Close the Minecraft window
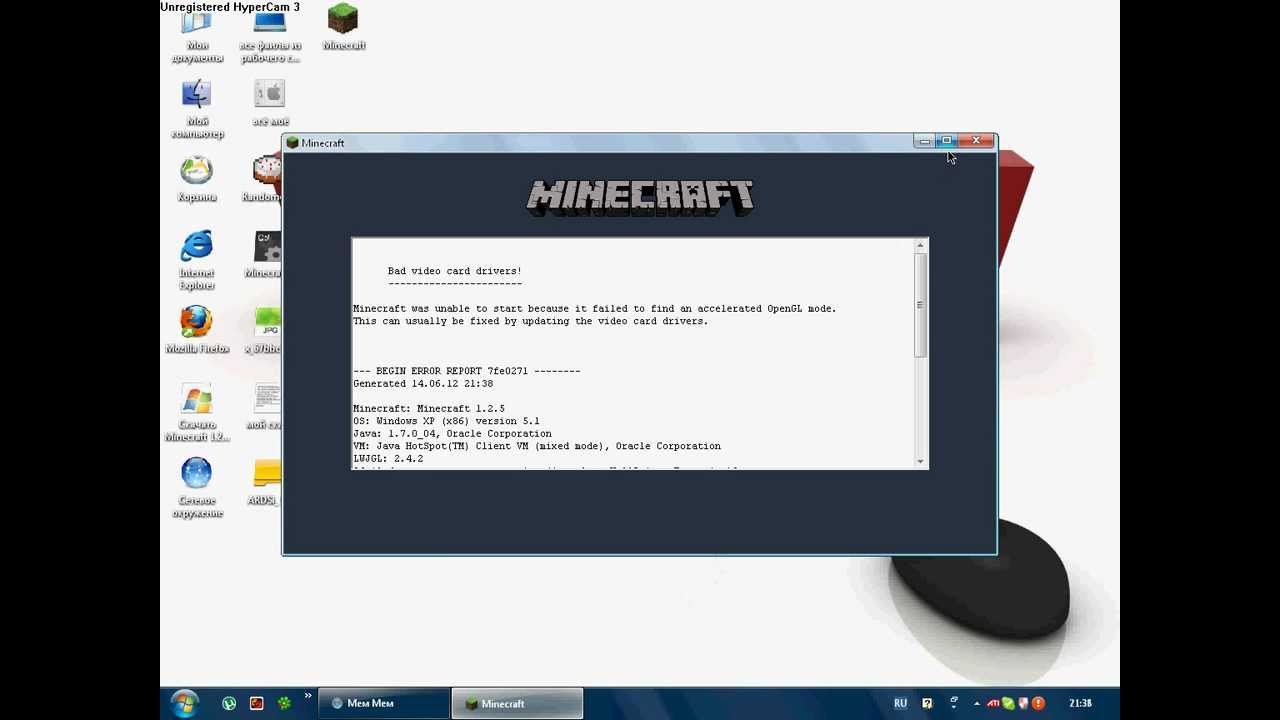 (x=976, y=141)
